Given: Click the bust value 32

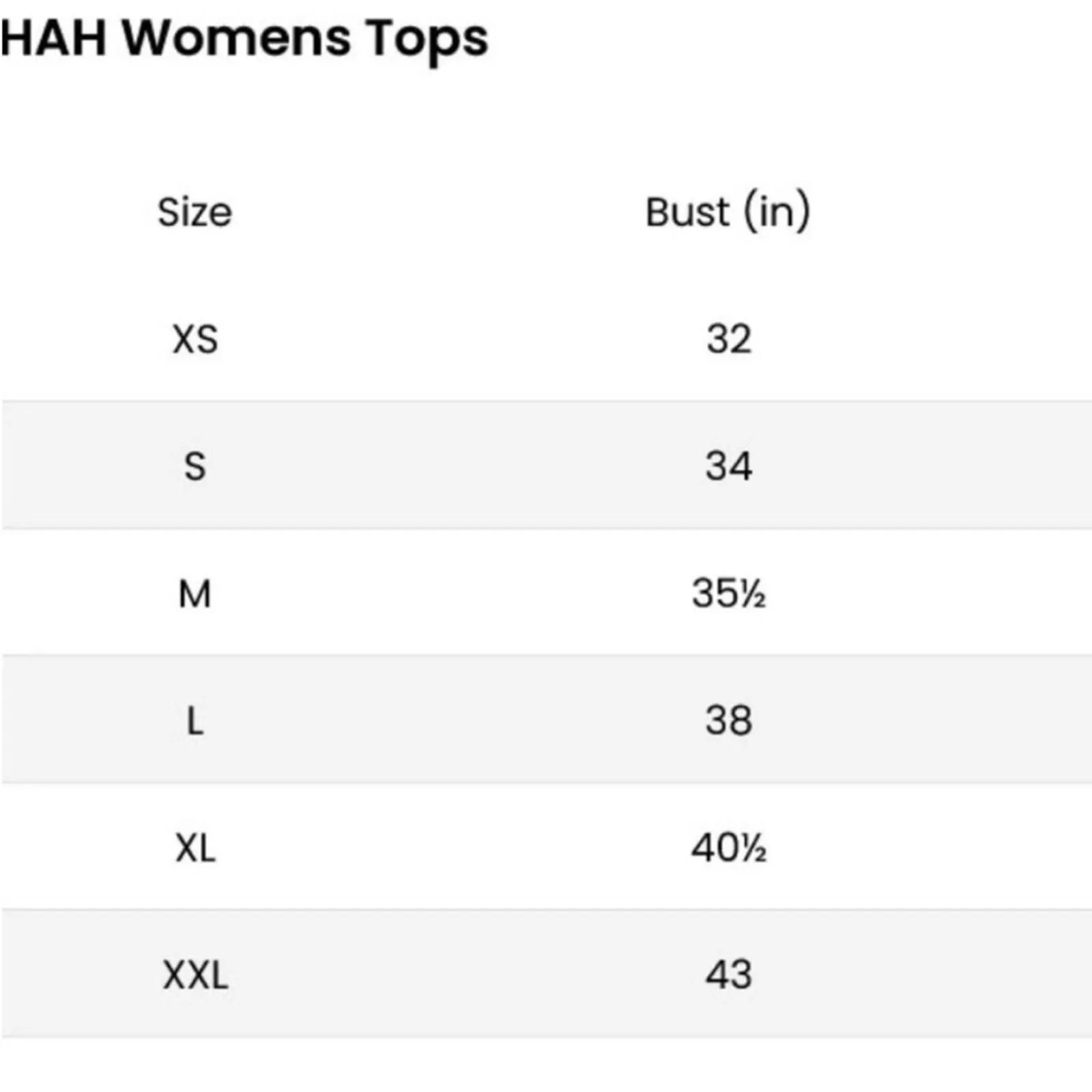Looking at the screenshot, I should point(729,339).
